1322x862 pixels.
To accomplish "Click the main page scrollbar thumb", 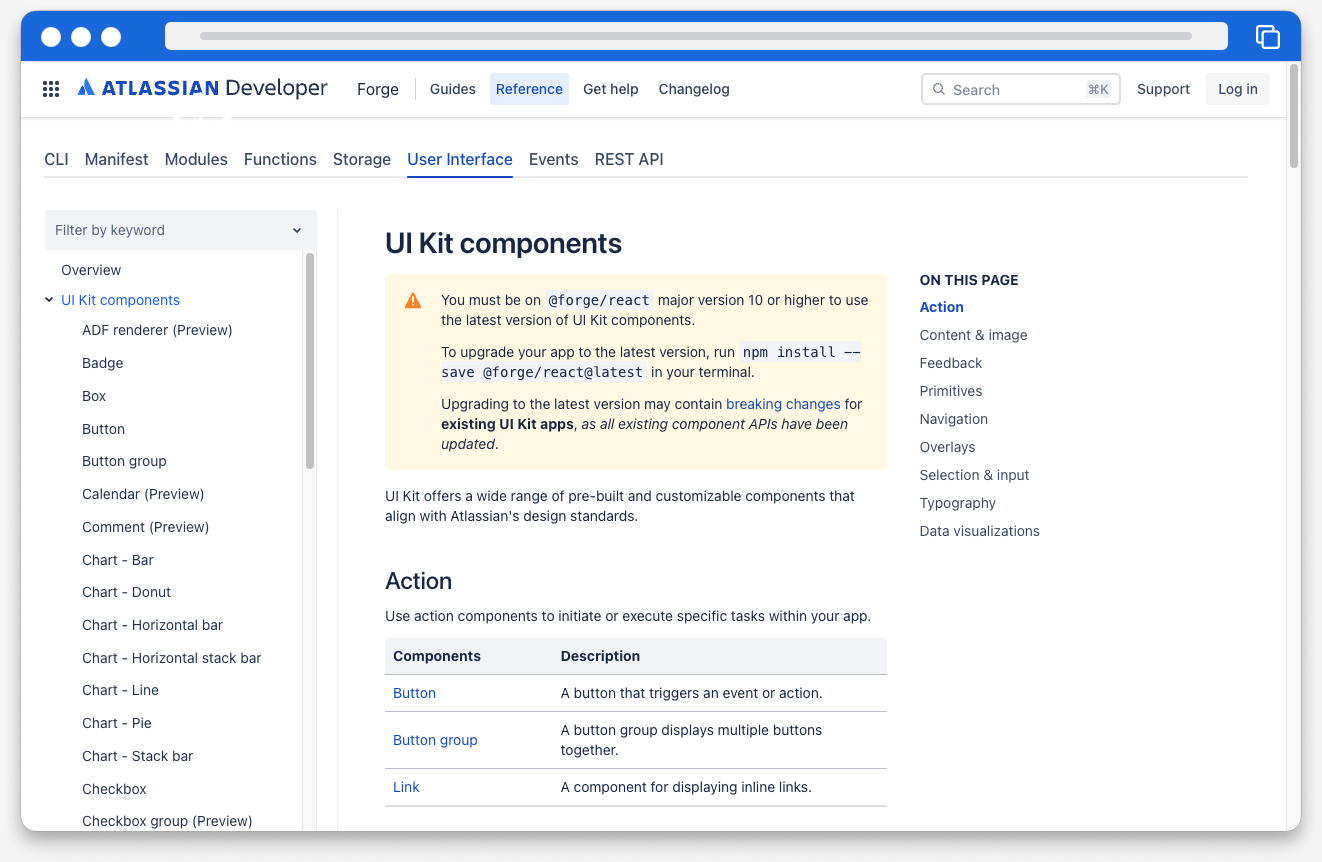I will 1294,115.
